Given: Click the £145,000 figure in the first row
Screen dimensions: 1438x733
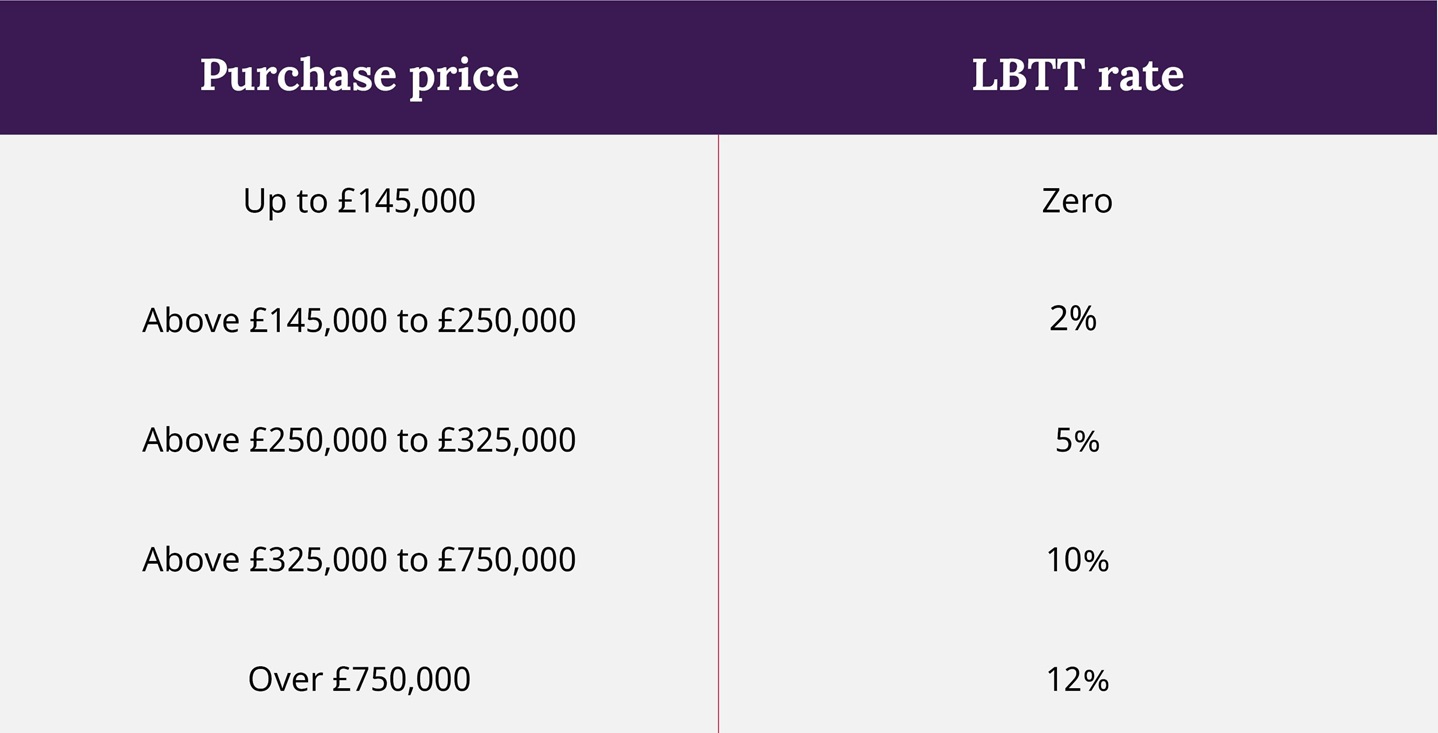Looking at the screenshot, I should point(406,201).
